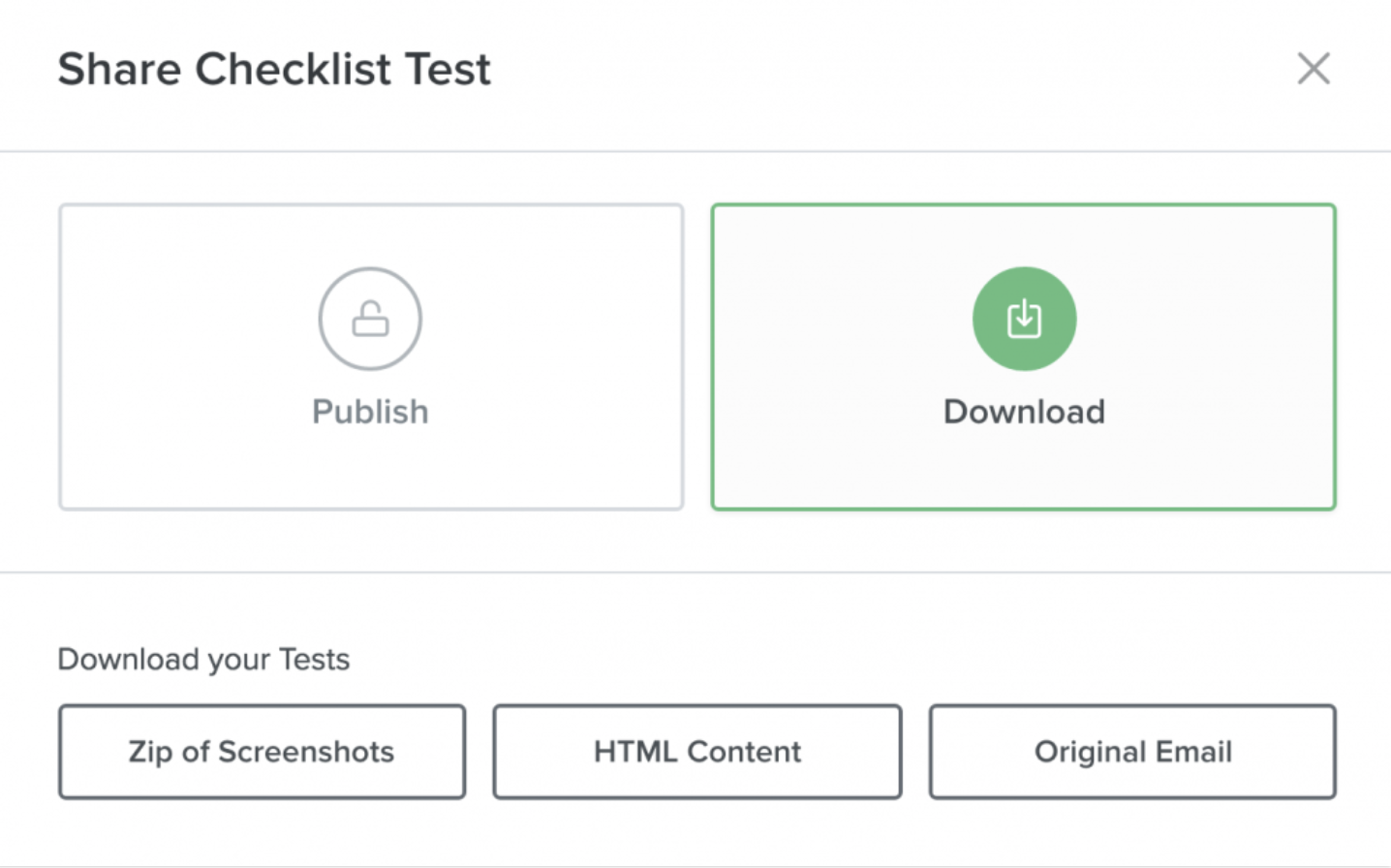This screenshot has width=1391, height=868.
Task: Choose the highlighted Download card
Action: [x=1023, y=356]
